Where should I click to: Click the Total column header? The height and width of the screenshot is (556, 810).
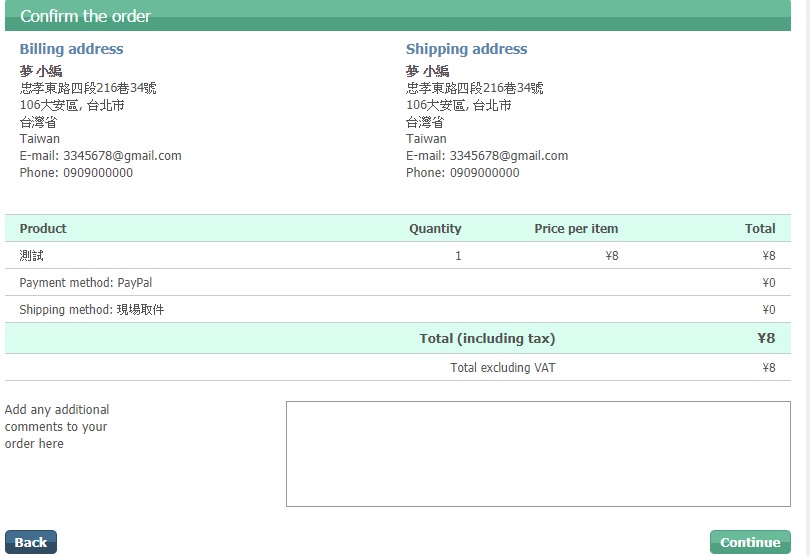point(760,229)
